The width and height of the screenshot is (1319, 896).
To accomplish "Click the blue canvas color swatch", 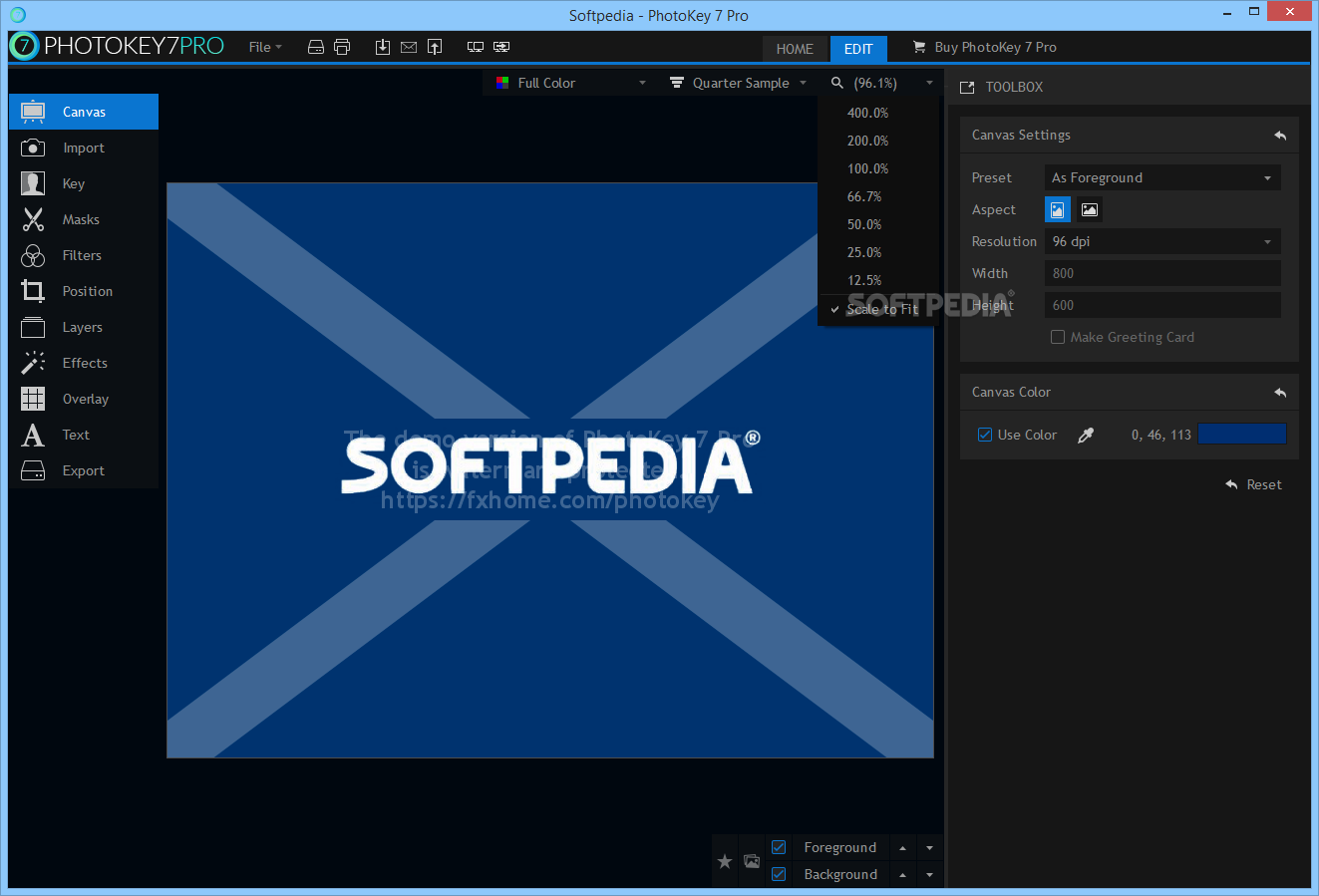I will 1242,434.
